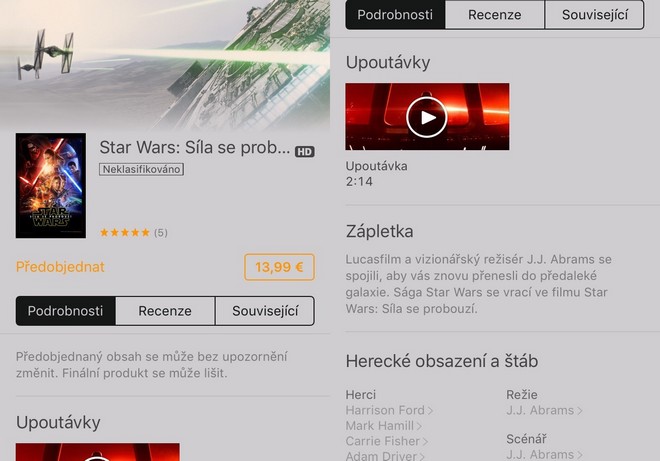Switch to left Související tab
Image resolution: width=660 pixels, height=461 pixels.
point(265,311)
